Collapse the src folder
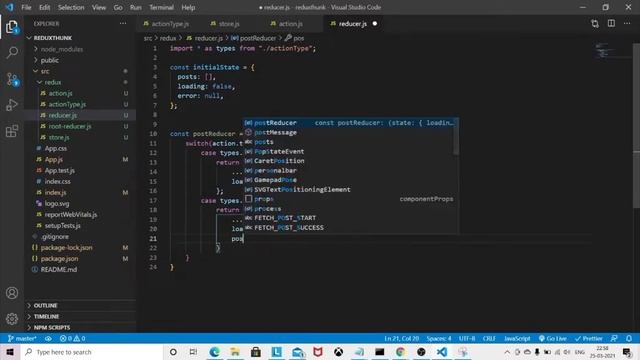Screen dimensions: 640x360 point(45,71)
